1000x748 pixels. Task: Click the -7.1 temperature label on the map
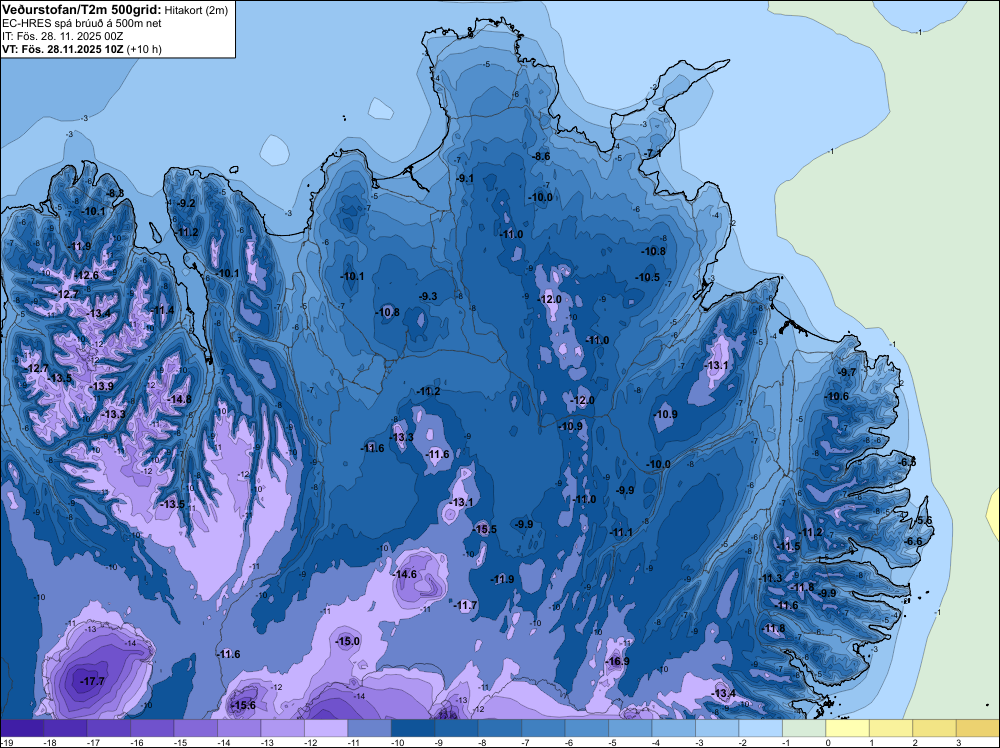point(651,154)
